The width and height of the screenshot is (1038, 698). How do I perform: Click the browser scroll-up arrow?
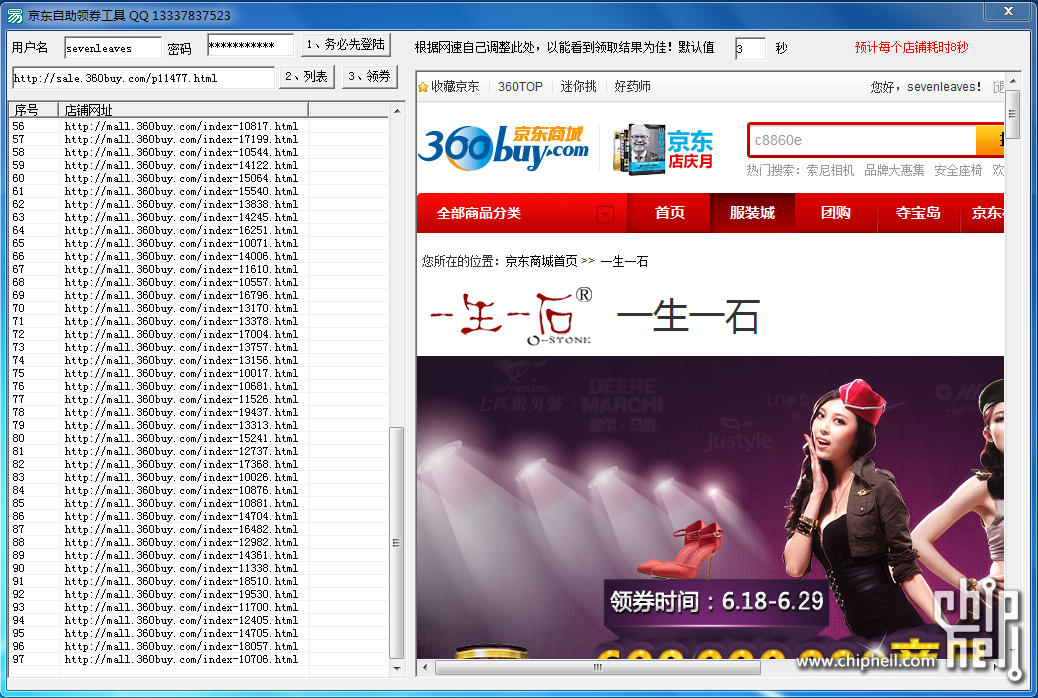click(1012, 80)
